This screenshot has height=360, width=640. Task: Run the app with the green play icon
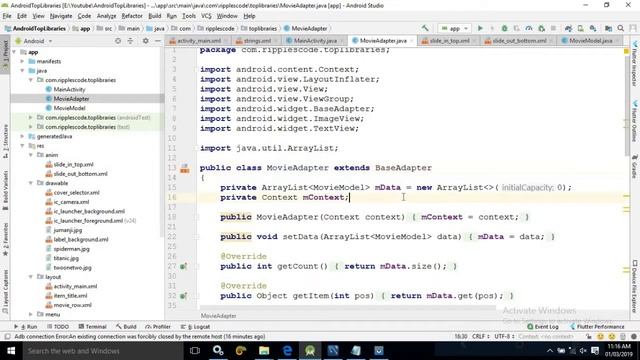pyautogui.click(x=480, y=28)
